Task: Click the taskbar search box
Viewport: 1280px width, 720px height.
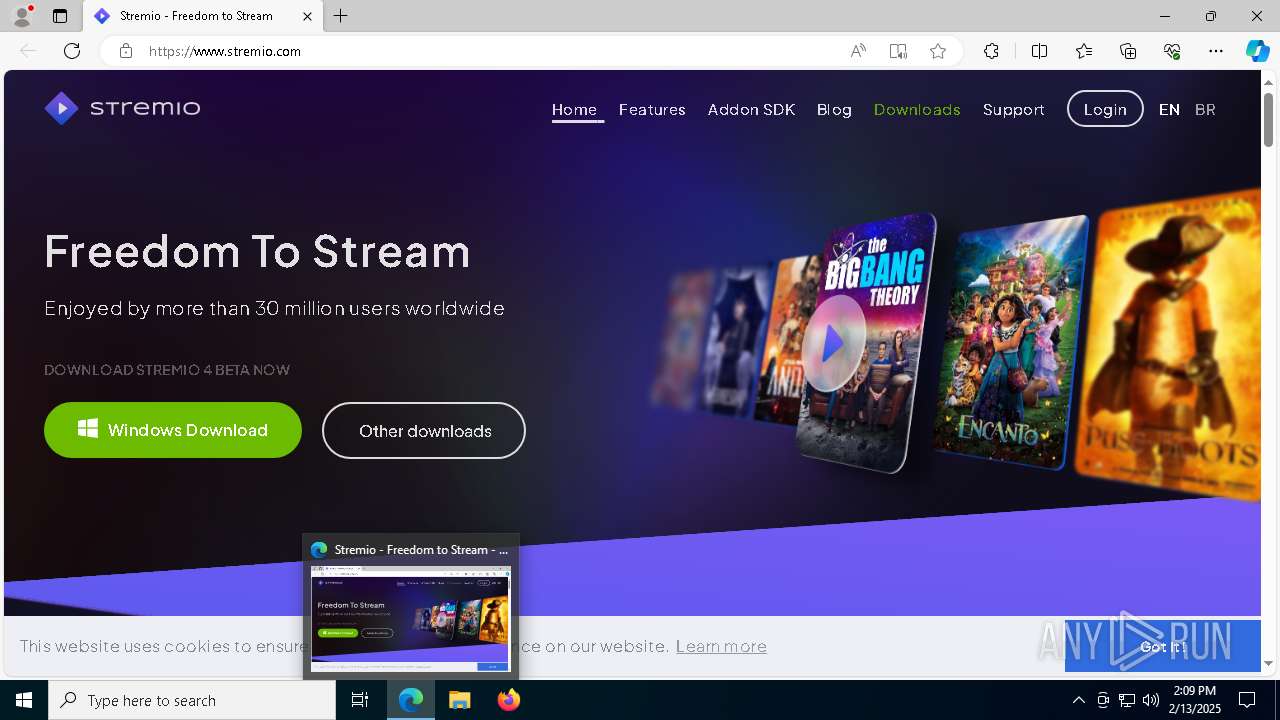Action: (x=192, y=700)
